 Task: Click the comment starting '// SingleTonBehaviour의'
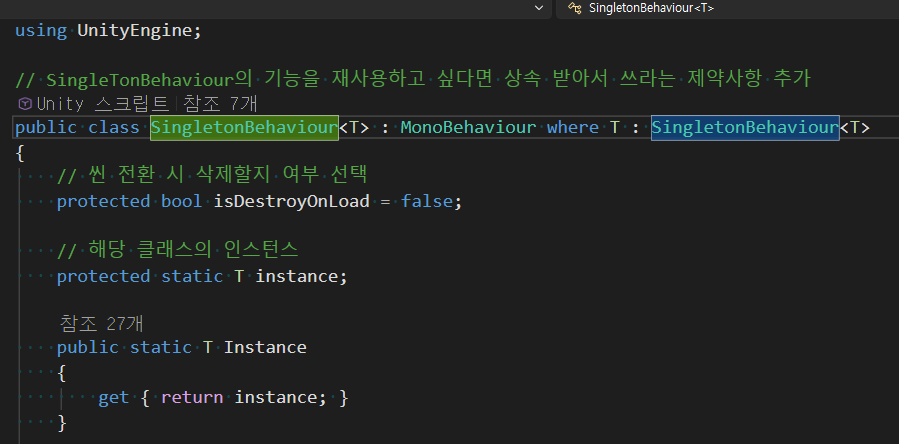click(x=413, y=79)
